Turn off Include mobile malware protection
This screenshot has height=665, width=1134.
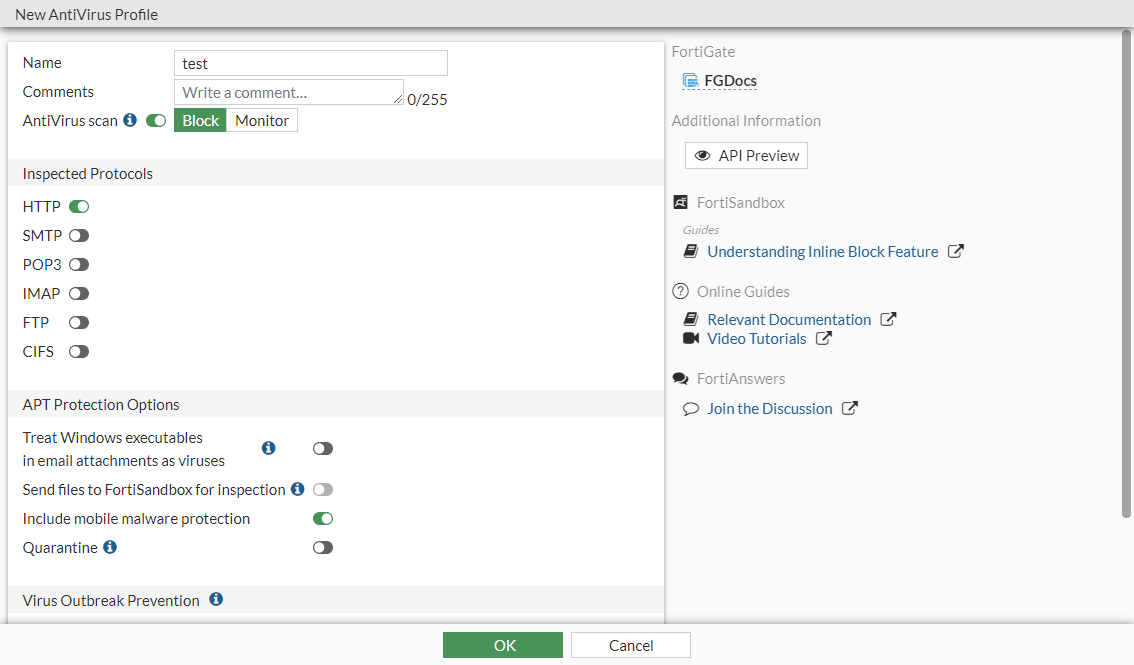[x=322, y=518]
